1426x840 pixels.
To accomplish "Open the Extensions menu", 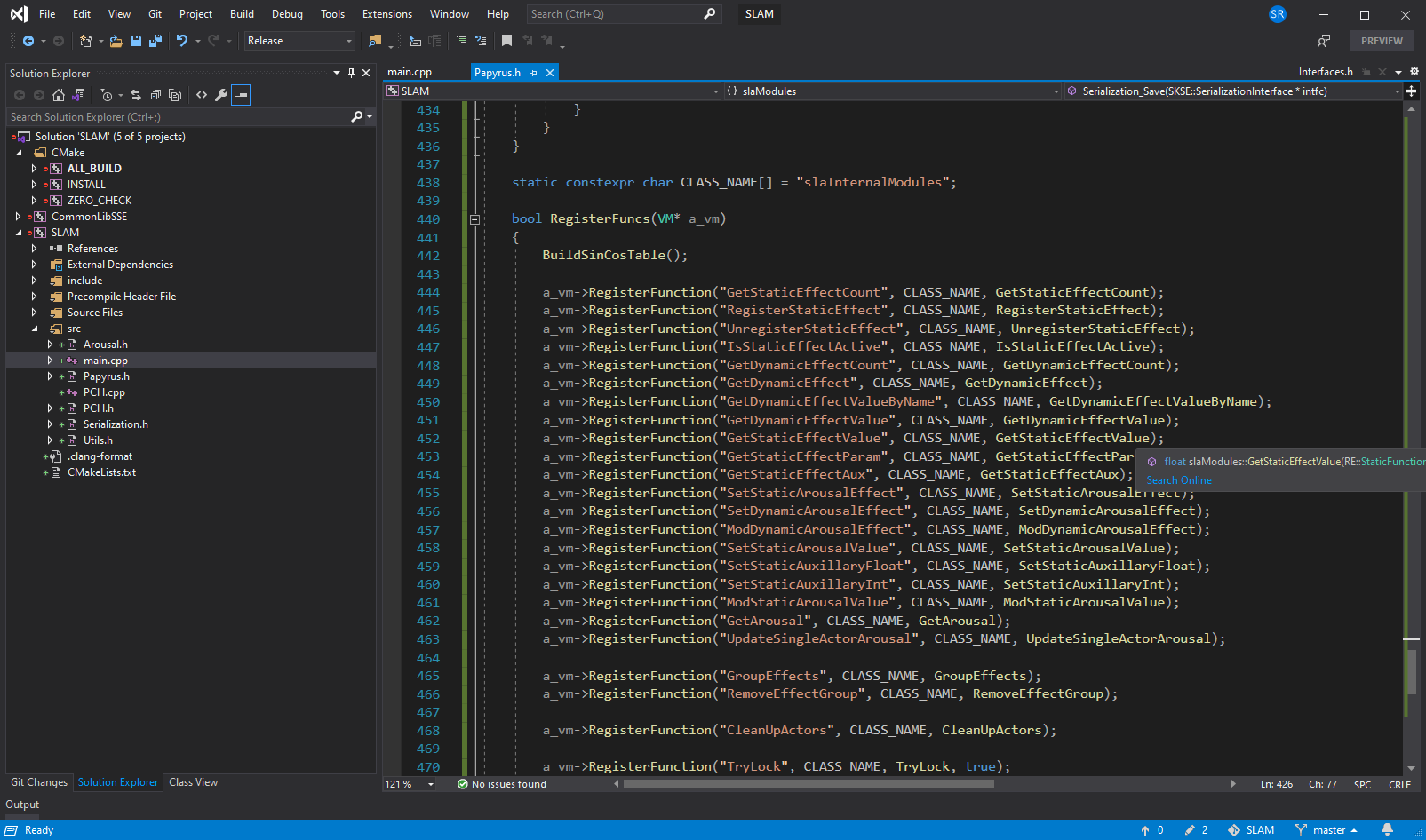I will (x=387, y=14).
